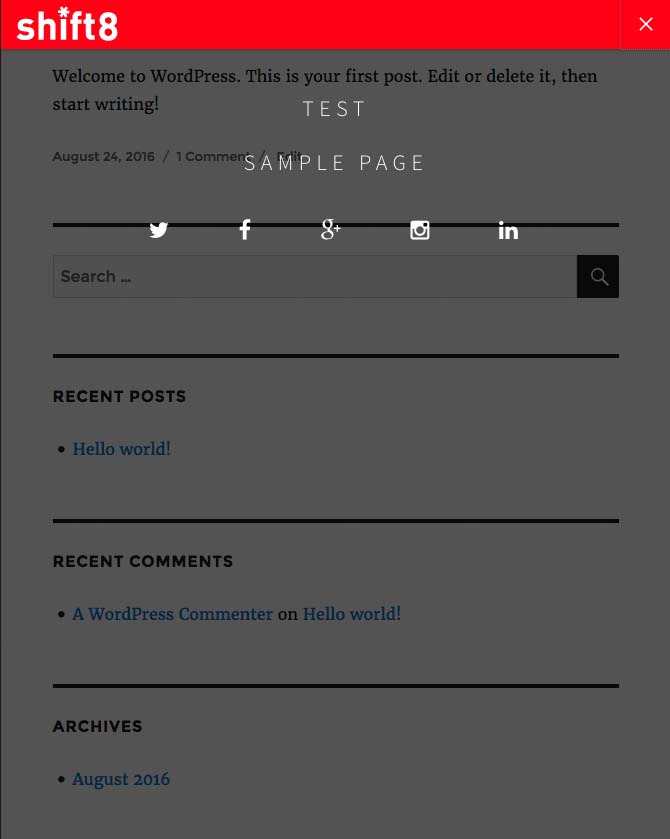This screenshot has width=670, height=839.
Task: Go to the LinkedIn profile icon
Action: [x=508, y=230]
